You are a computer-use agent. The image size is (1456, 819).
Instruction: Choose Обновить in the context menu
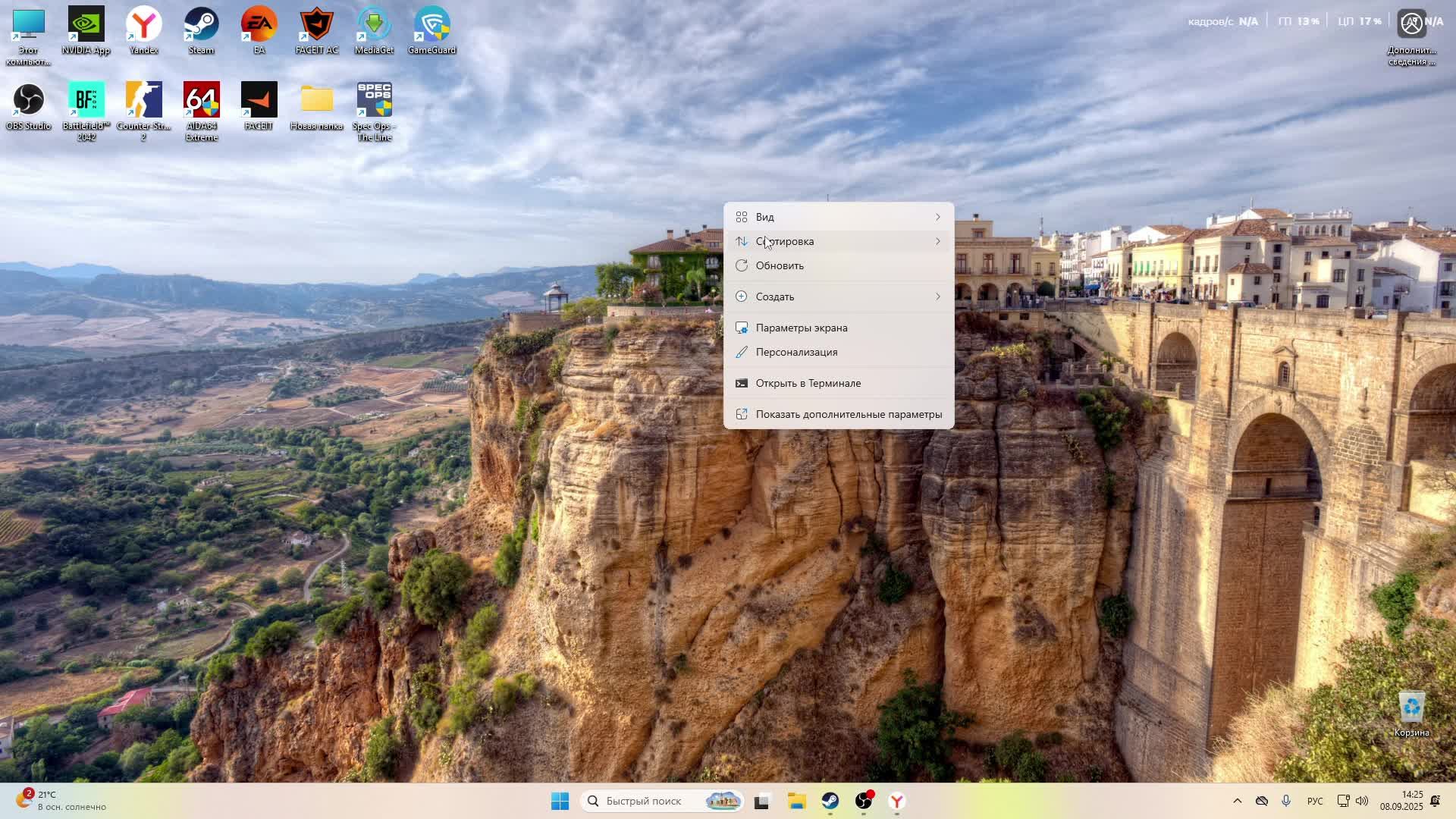point(780,265)
